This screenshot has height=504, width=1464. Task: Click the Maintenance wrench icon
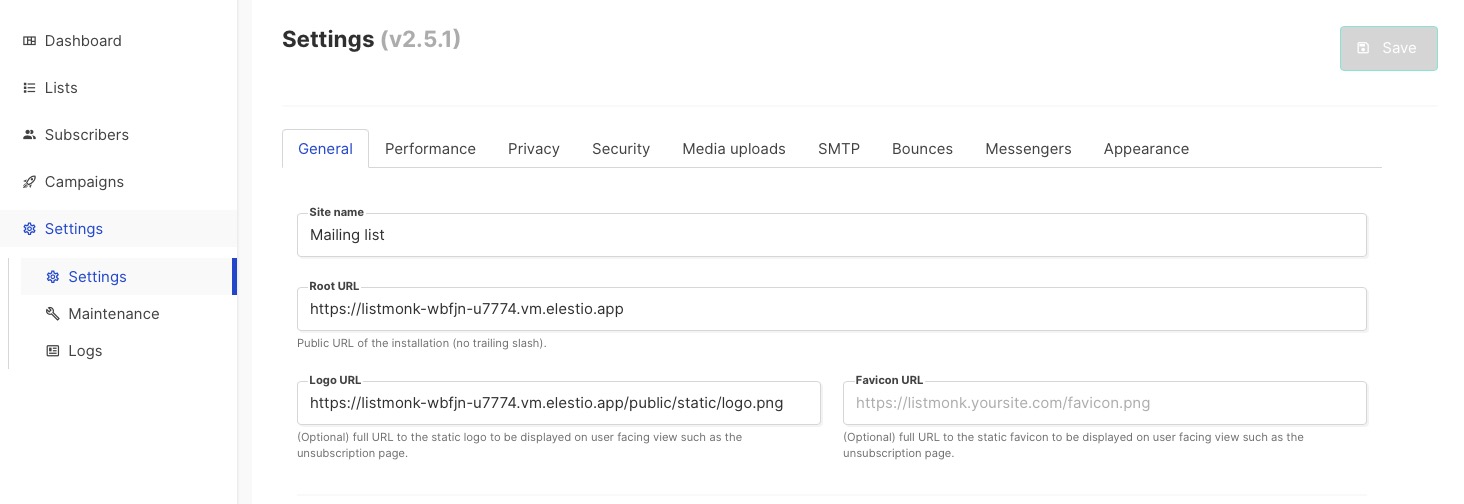(53, 314)
